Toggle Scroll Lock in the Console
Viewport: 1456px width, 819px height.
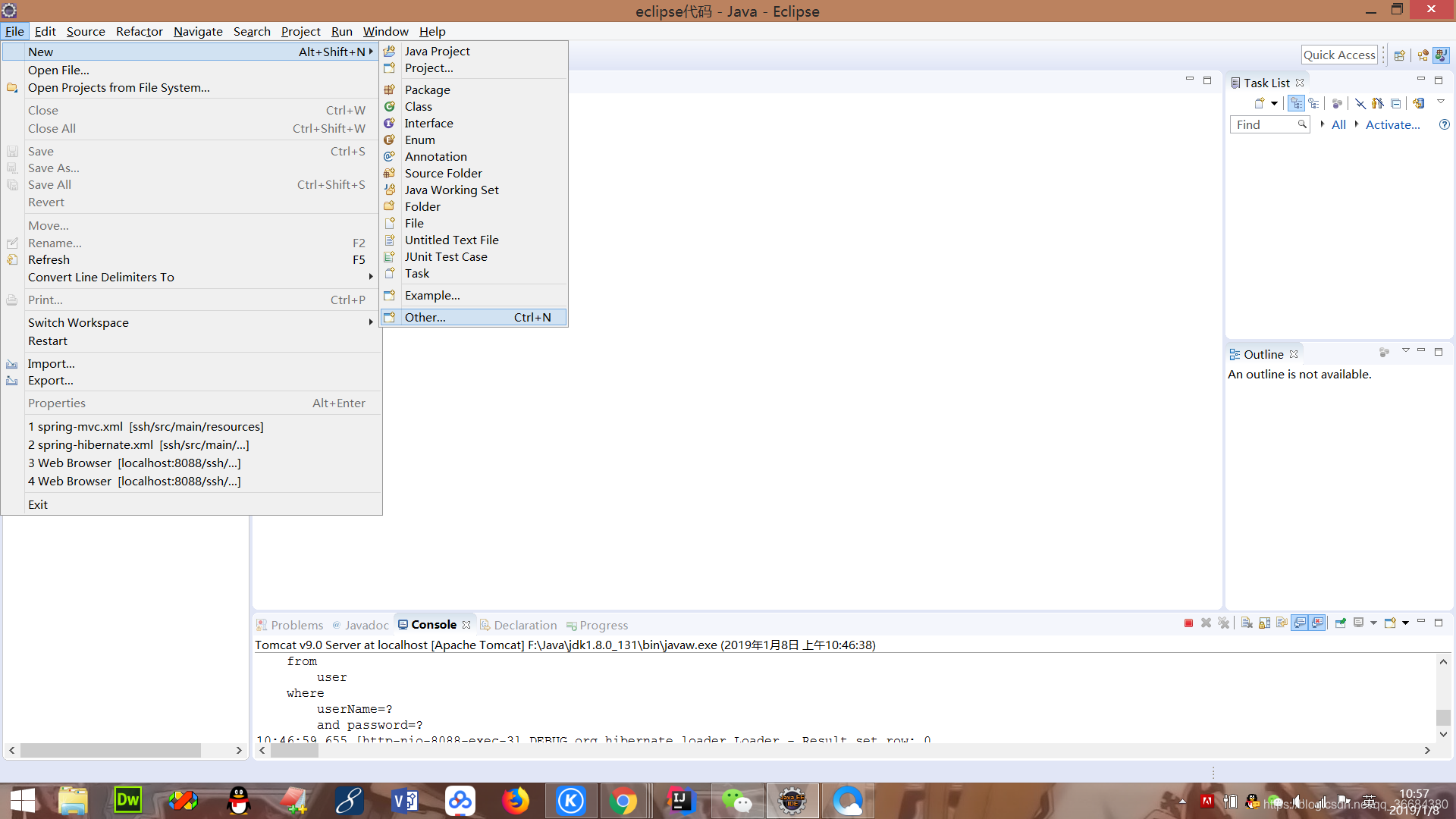1264,623
